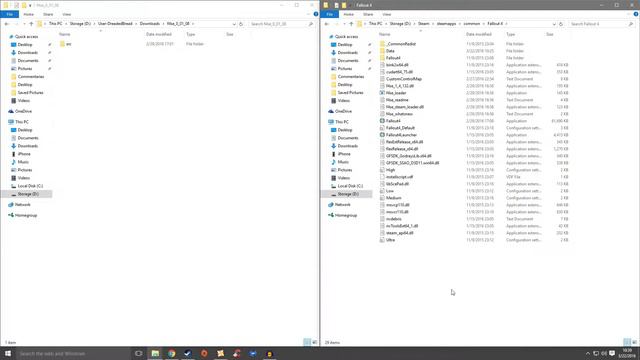Screen dimensions: 640x360
Task: Select the src folder in the left window
Action: [x=68, y=44]
